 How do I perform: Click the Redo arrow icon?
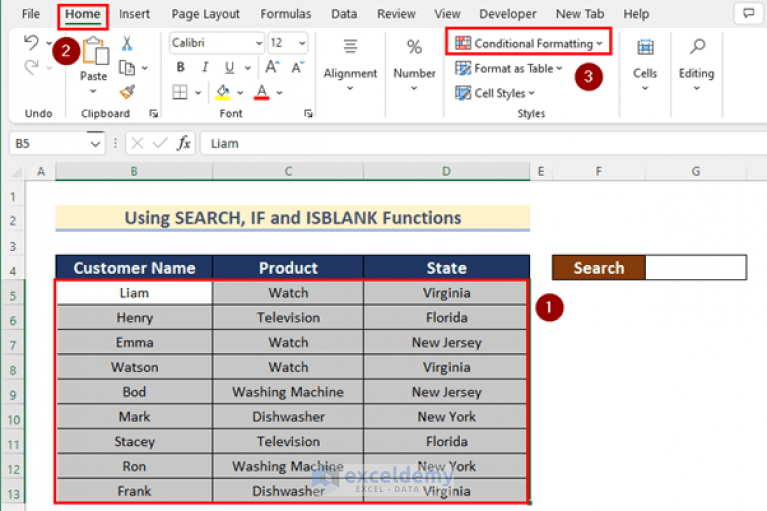[x=31, y=67]
